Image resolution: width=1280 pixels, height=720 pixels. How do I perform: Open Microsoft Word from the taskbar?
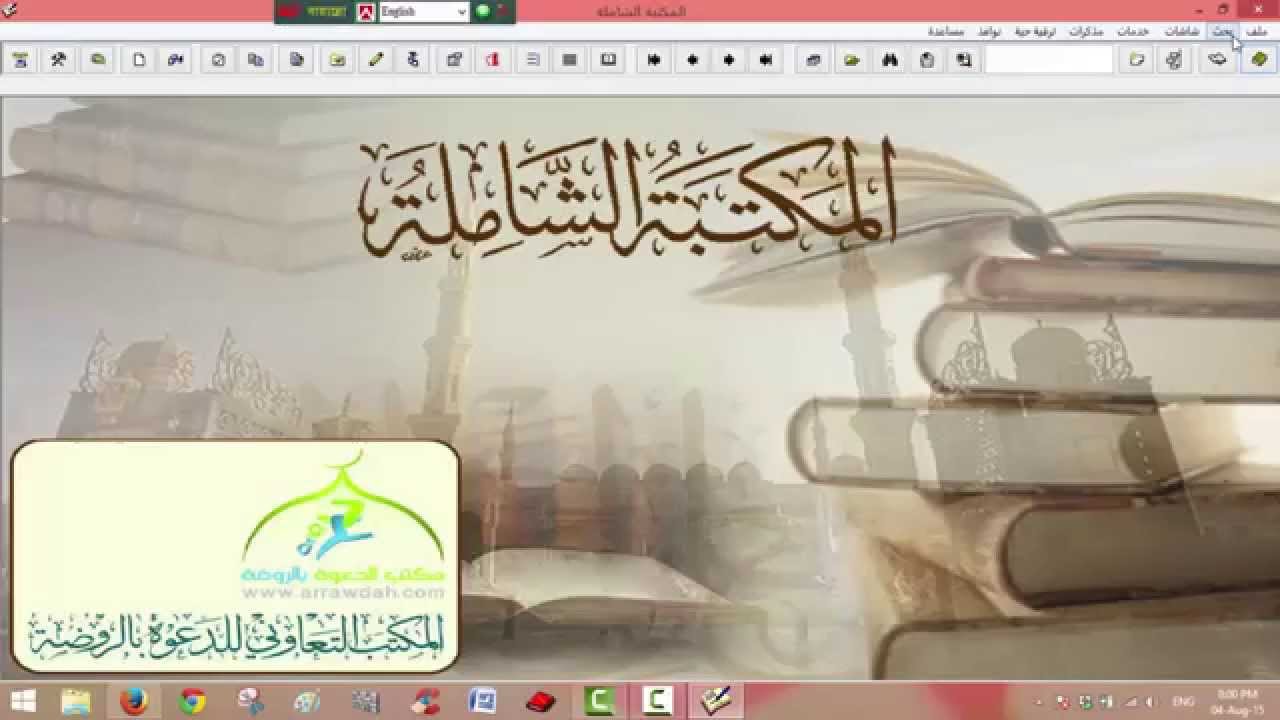point(483,702)
